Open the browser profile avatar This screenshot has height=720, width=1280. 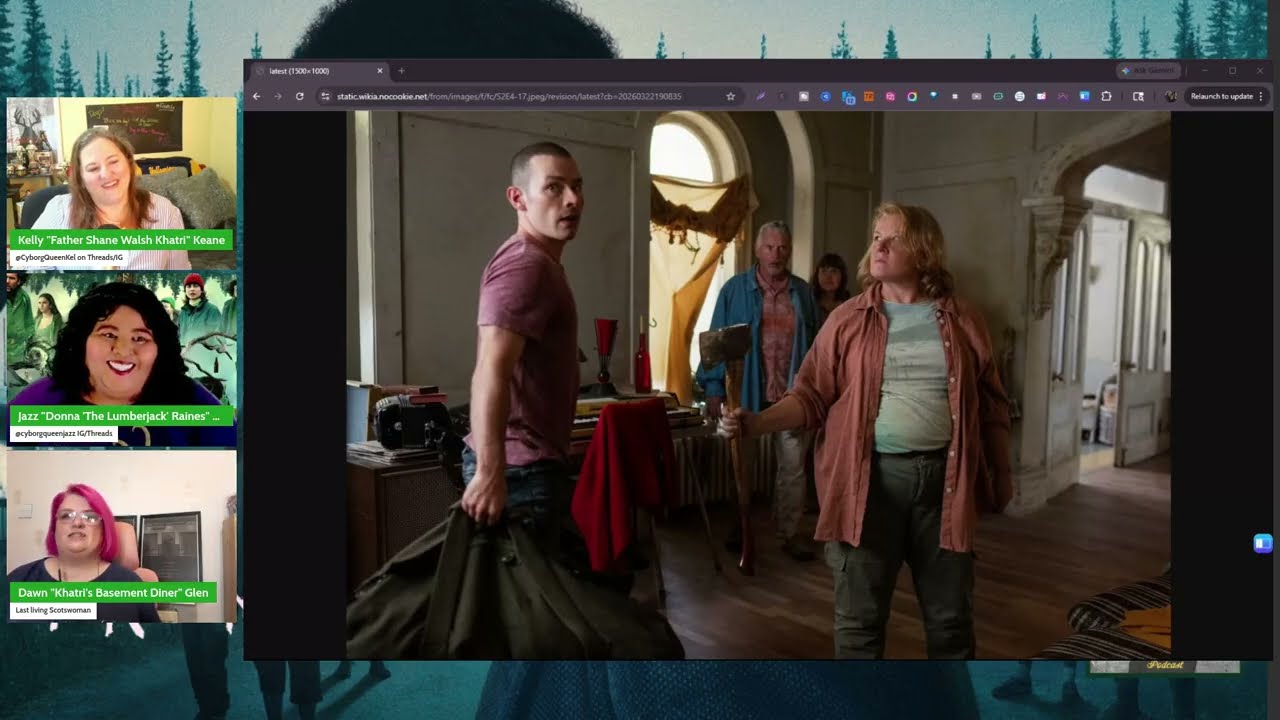click(x=1170, y=96)
